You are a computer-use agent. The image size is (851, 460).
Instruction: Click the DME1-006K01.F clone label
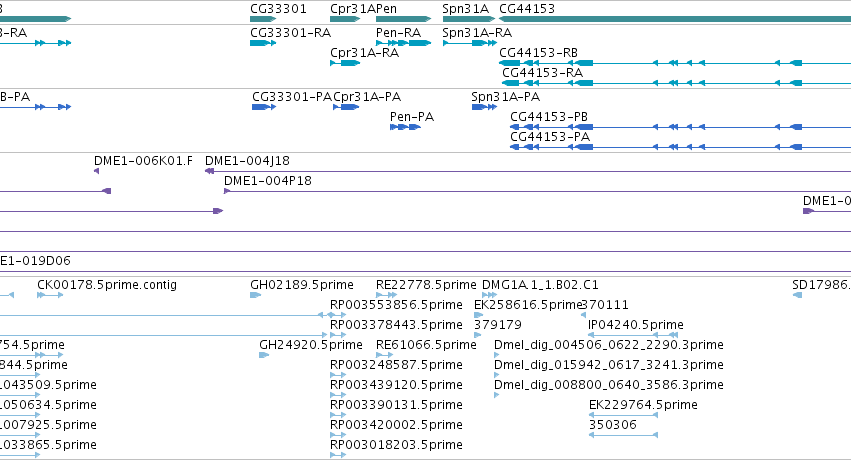pos(143,161)
